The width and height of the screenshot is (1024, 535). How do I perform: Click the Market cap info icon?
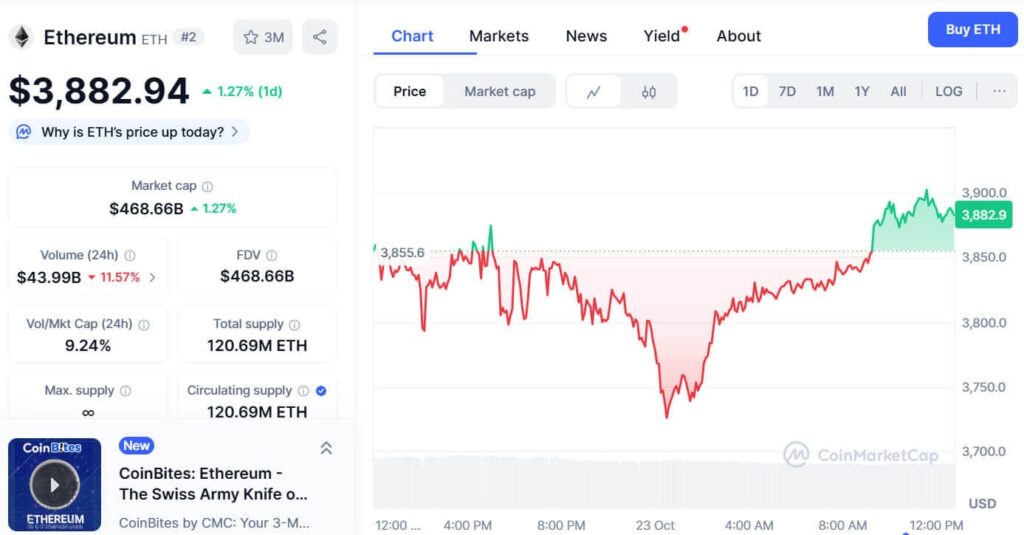pos(207,186)
